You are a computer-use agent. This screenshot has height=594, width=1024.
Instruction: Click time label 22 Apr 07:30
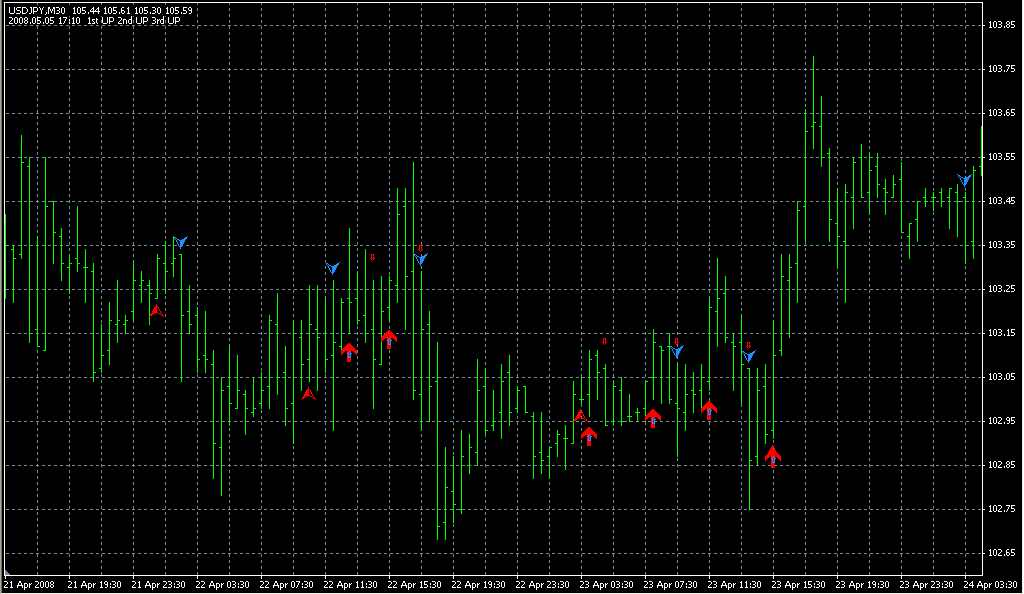point(286,585)
